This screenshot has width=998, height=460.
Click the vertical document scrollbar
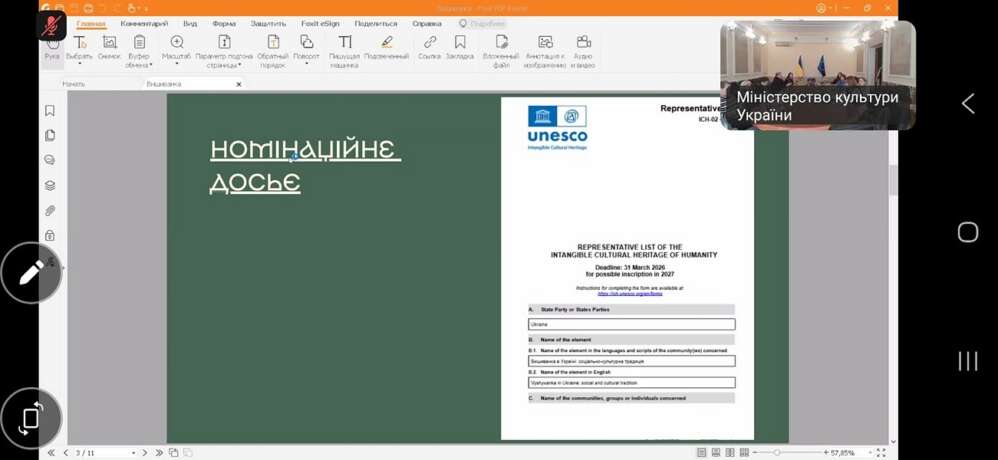point(893,181)
